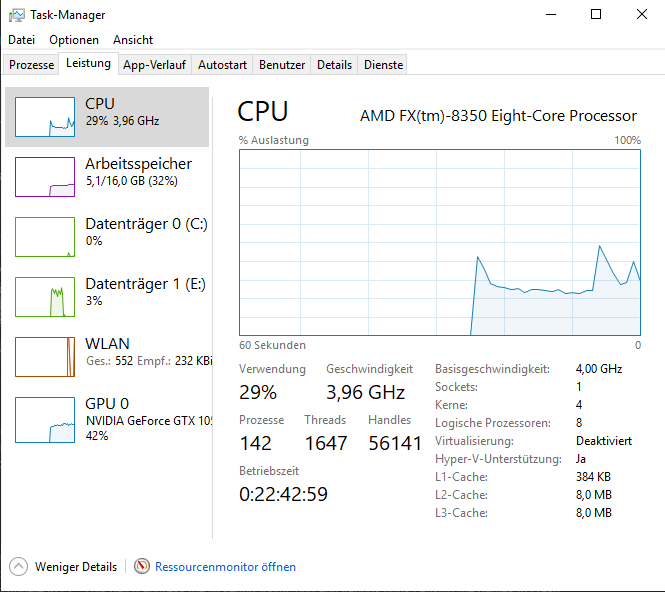
Task: Switch to the App-Verlauf tab
Action: (154, 65)
